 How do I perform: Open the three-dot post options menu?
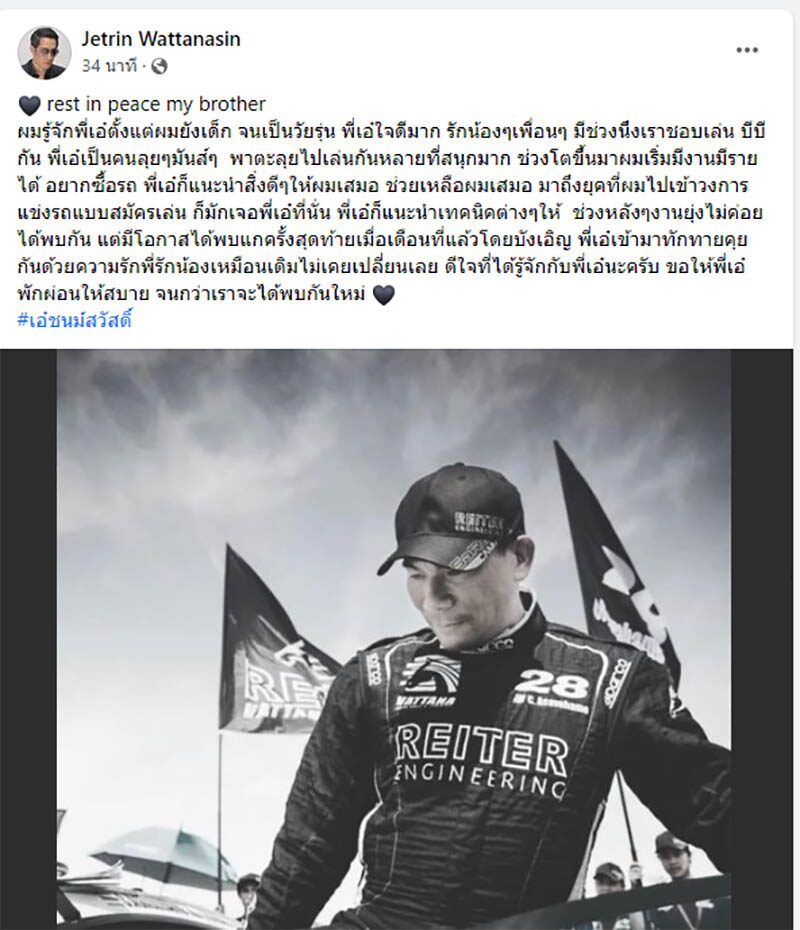point(747,50)
